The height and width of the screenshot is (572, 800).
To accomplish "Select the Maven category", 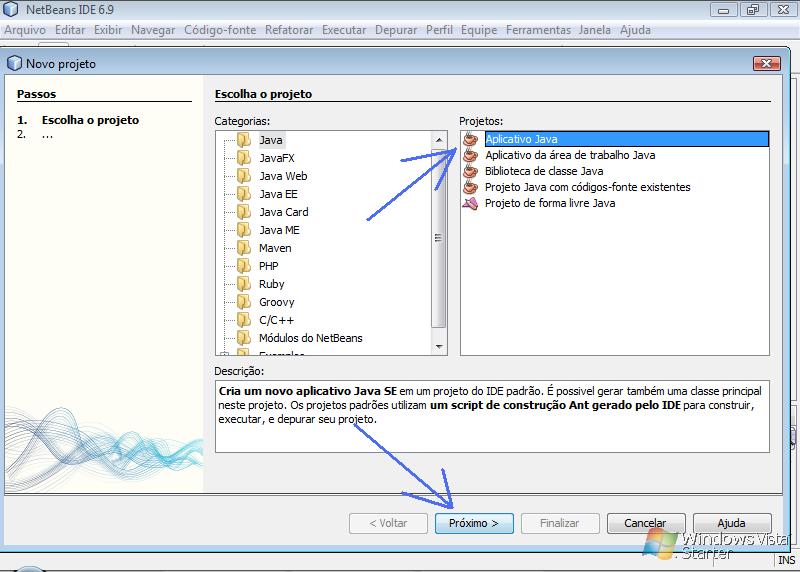I will point(275,248).
